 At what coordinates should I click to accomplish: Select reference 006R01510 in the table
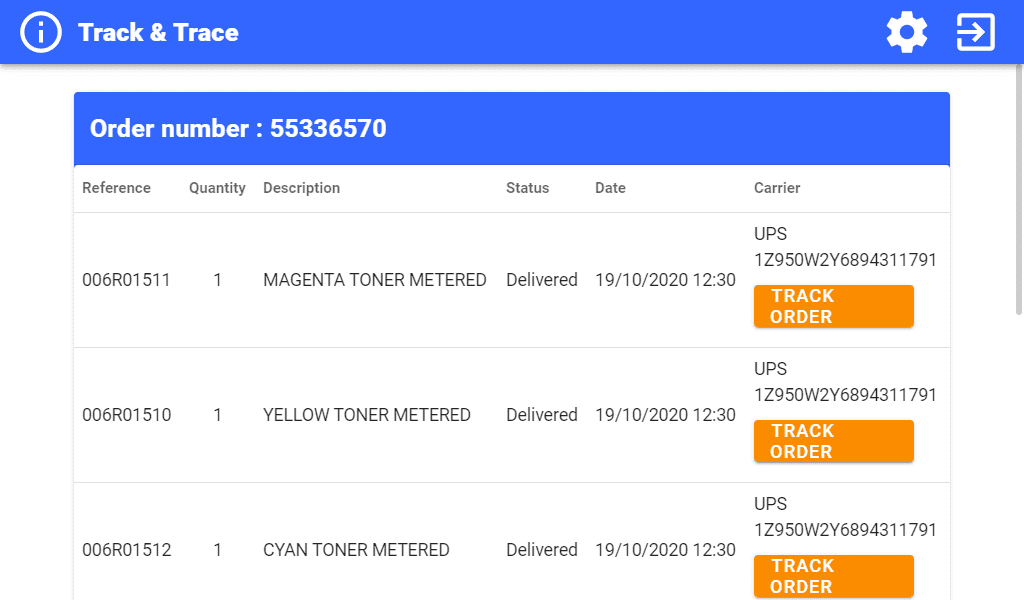(126, 415)
